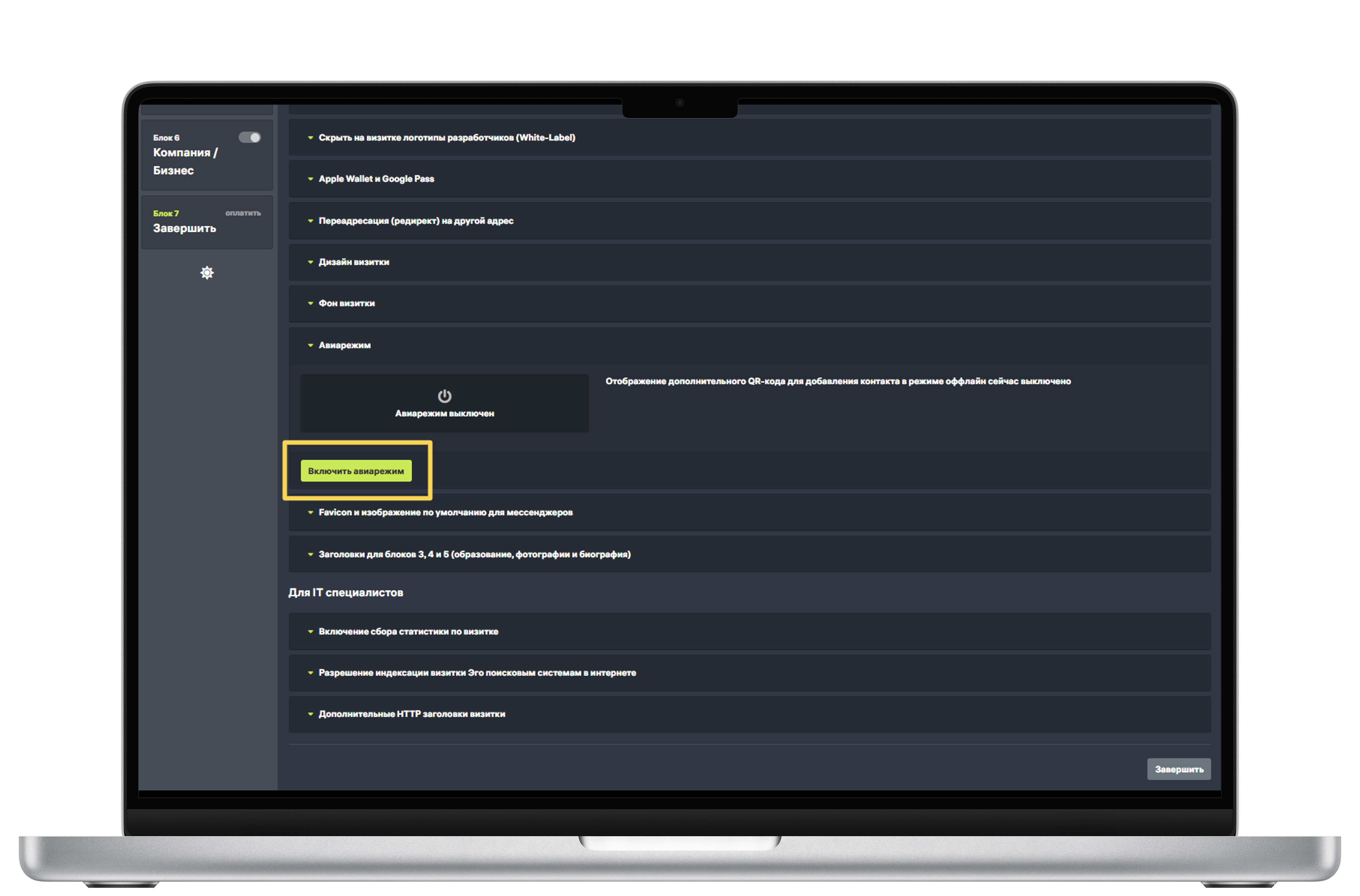Click the оплатить link in Блок 7
Viewport: 1360px width, 896px height.
(x=243, y=213)
